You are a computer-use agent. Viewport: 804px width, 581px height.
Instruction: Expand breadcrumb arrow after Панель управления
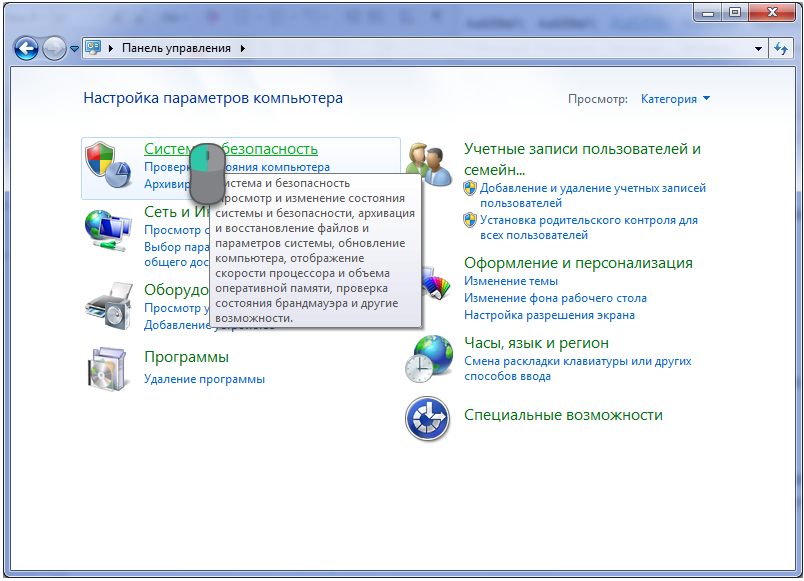(x=243, y=48)
